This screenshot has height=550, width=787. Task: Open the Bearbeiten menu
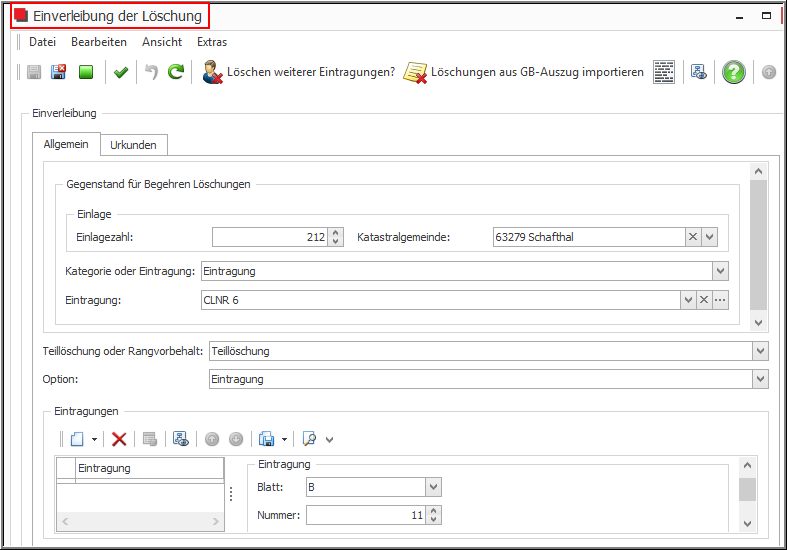pyautogui.click(x=98, y=42)
